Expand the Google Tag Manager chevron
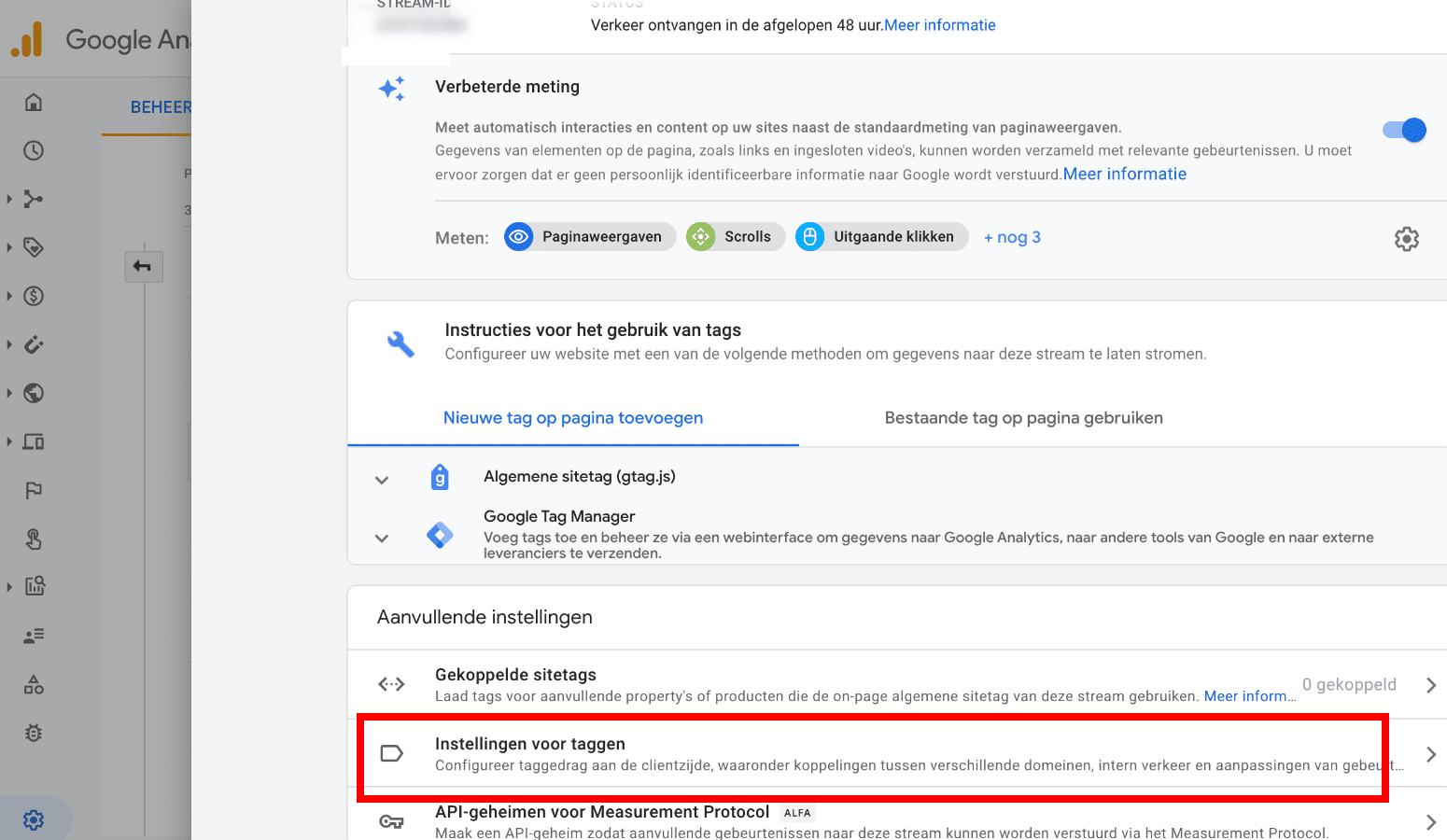 coord(381,538)
